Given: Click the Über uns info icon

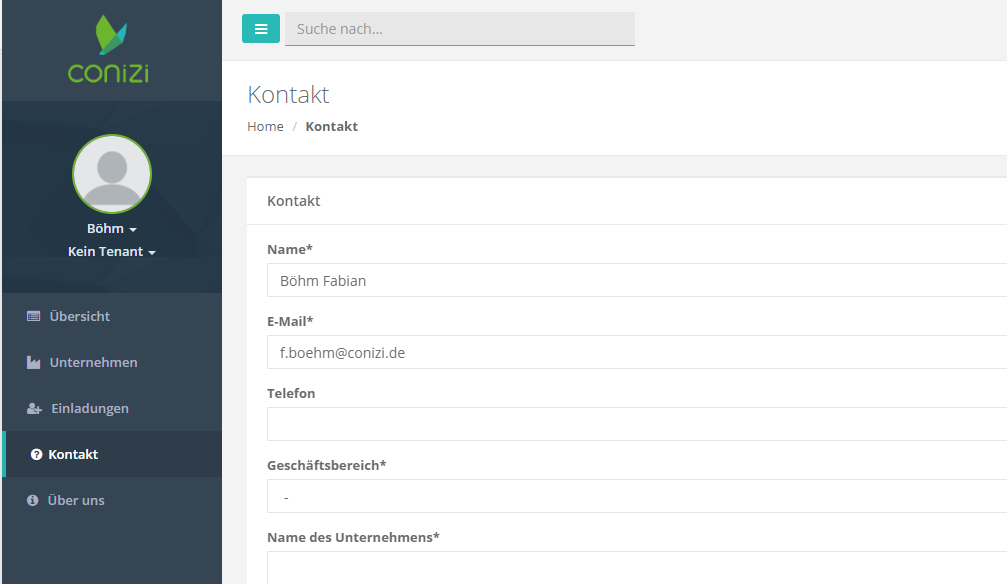Looking at the screenshot, I should 33,501.
